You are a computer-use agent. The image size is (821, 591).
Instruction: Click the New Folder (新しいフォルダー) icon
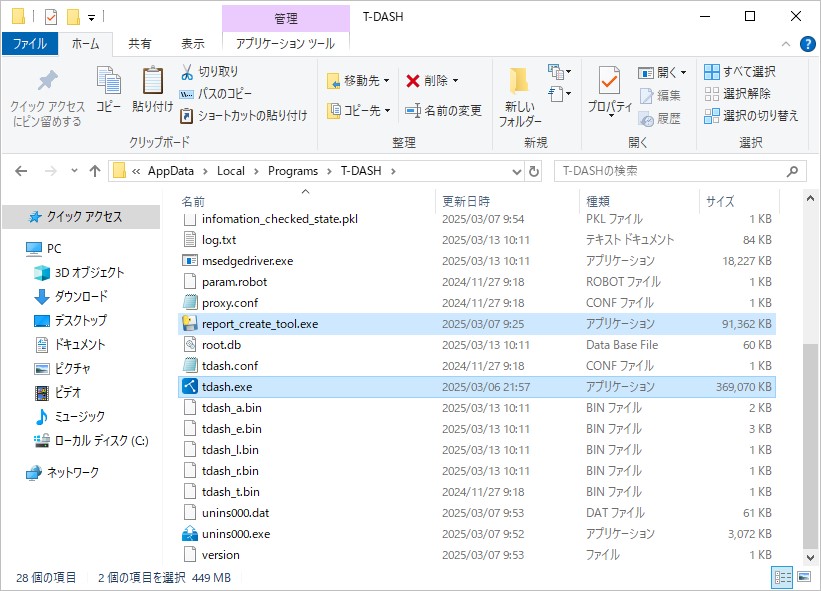click(x=519, y=82)
